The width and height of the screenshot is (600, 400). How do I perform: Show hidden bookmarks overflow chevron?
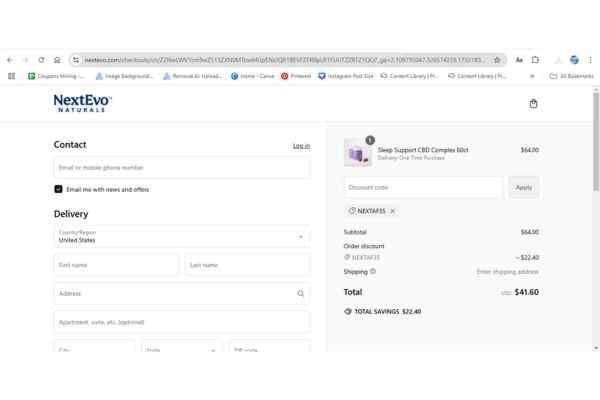point(532,76)
